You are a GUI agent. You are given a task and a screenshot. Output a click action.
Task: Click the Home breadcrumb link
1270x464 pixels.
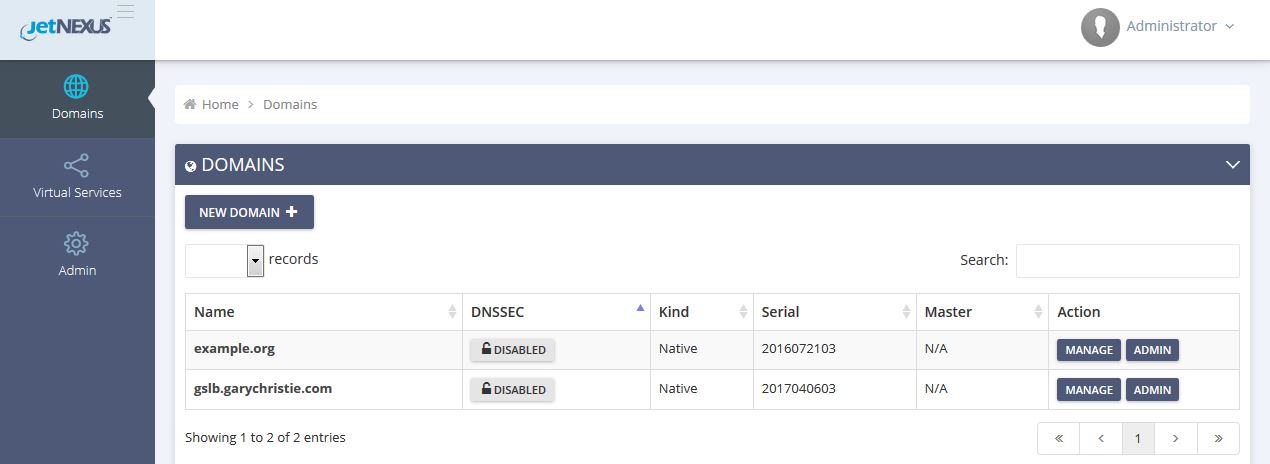[220, 104]
